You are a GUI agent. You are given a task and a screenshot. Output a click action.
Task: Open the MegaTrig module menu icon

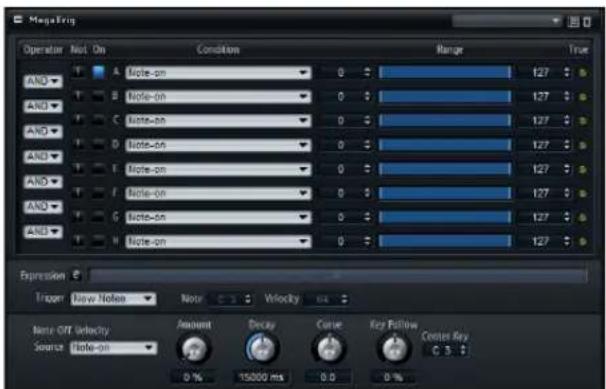(18, 19)
